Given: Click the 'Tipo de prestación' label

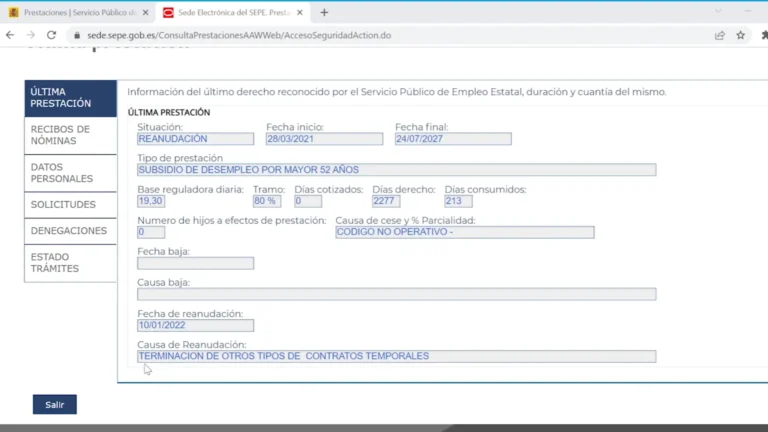Looking at the screenshot, I should pyautogui.click(x=180, y=158).
